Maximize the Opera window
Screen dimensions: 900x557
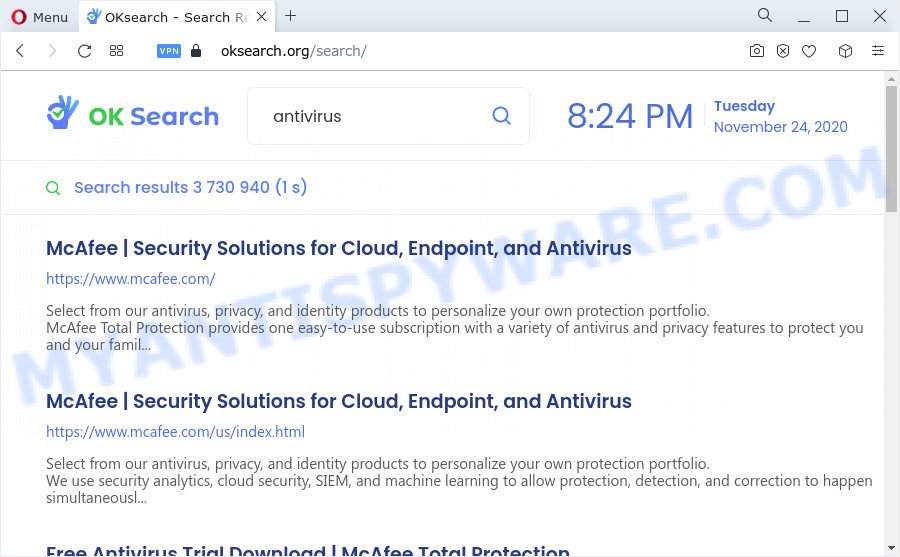pos(841,16)
